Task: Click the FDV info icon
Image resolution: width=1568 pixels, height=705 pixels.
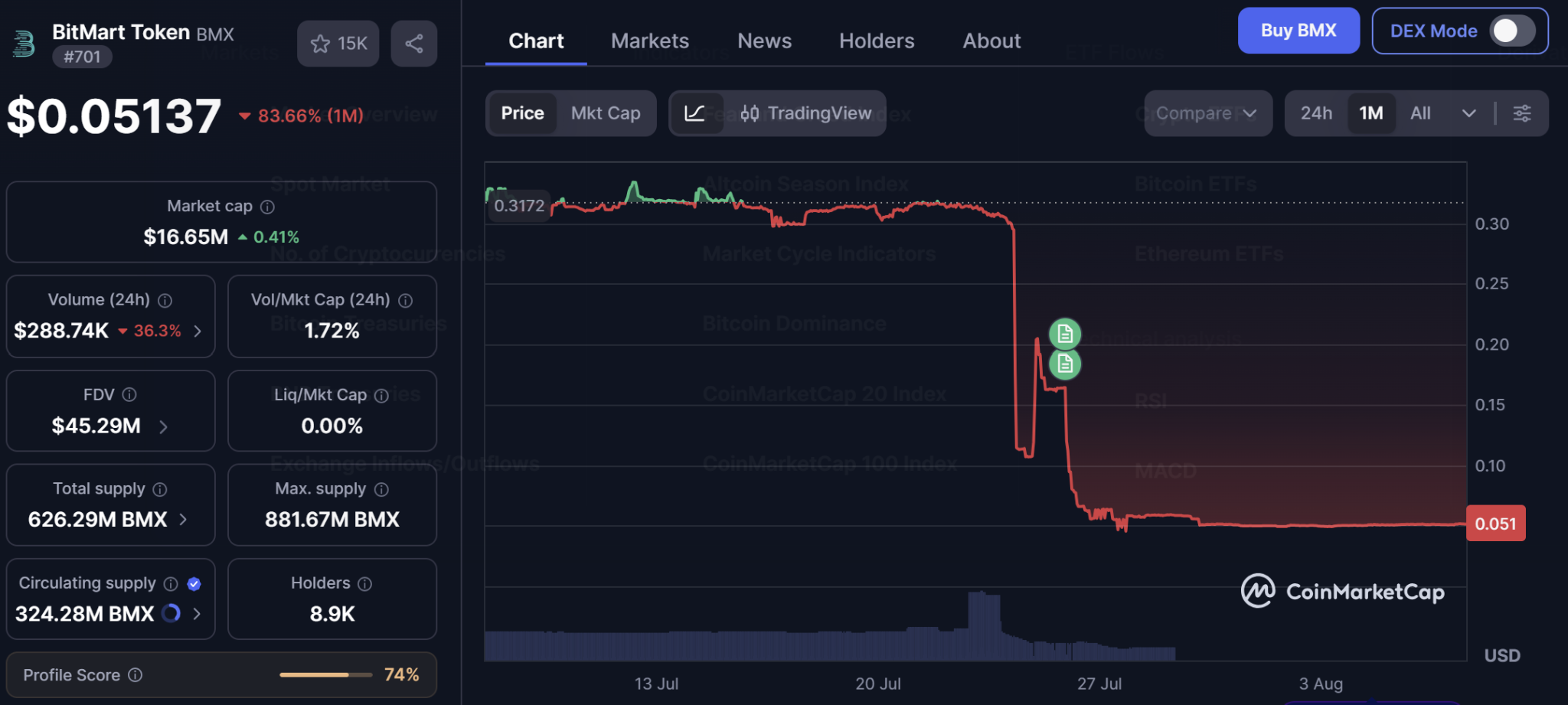Action: [x=129, y=395]
